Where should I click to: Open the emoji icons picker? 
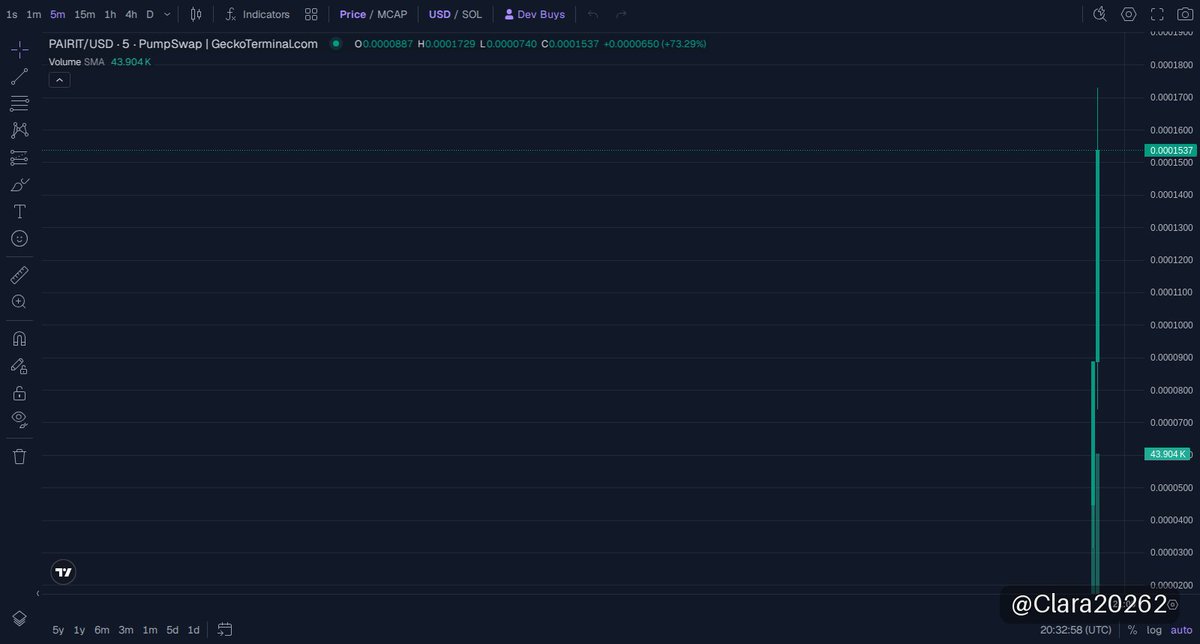19,238
